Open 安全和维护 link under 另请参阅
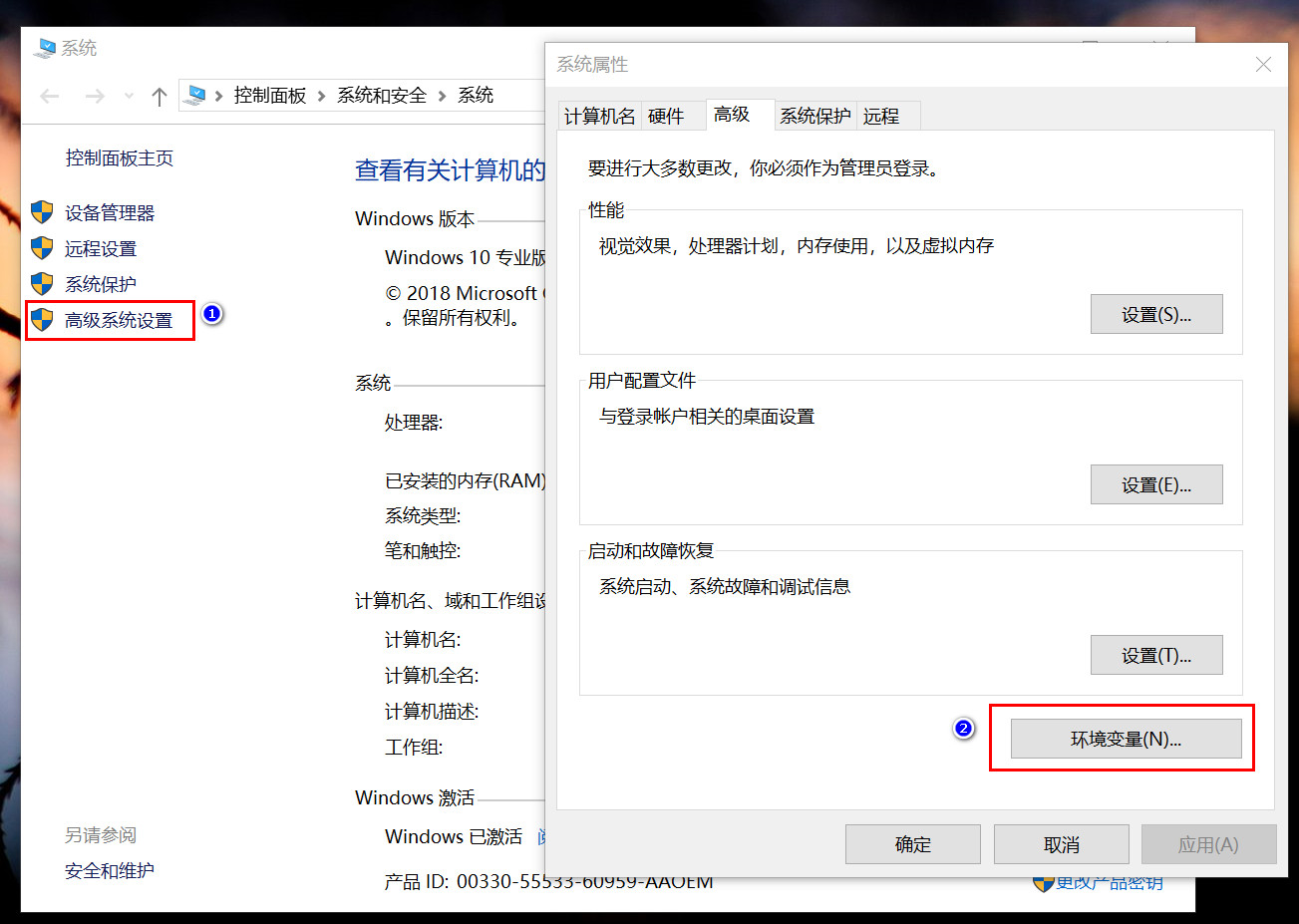The height and width of the screenshot is (924, 1299). [110, 870]
